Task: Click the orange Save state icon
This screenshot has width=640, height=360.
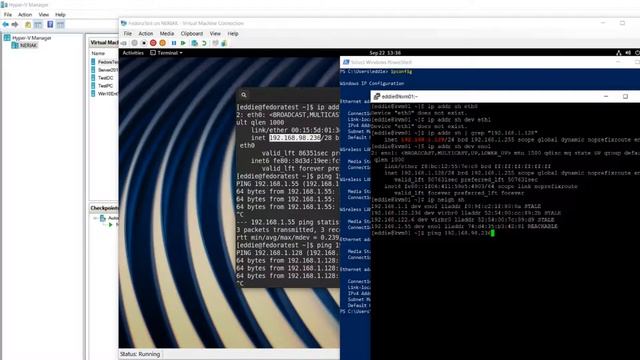Action: 162,43
